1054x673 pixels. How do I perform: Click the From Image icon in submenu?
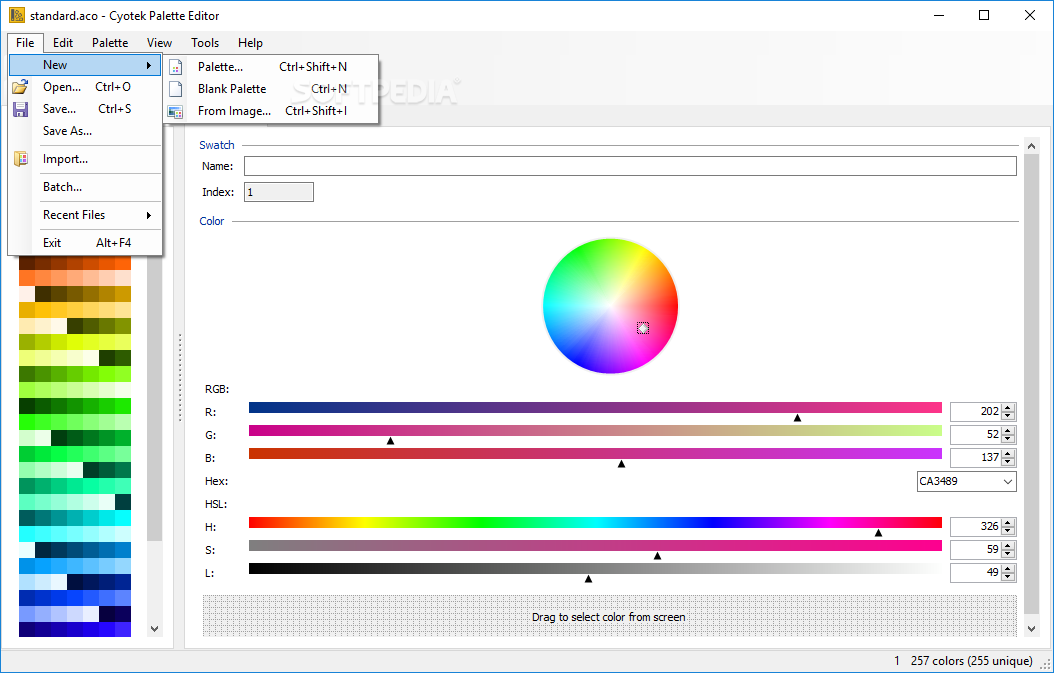[175, 112]
